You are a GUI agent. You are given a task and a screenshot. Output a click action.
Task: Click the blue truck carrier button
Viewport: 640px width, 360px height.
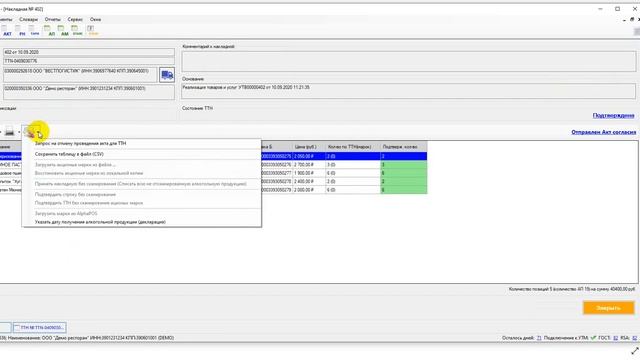[x=167, y=75]
